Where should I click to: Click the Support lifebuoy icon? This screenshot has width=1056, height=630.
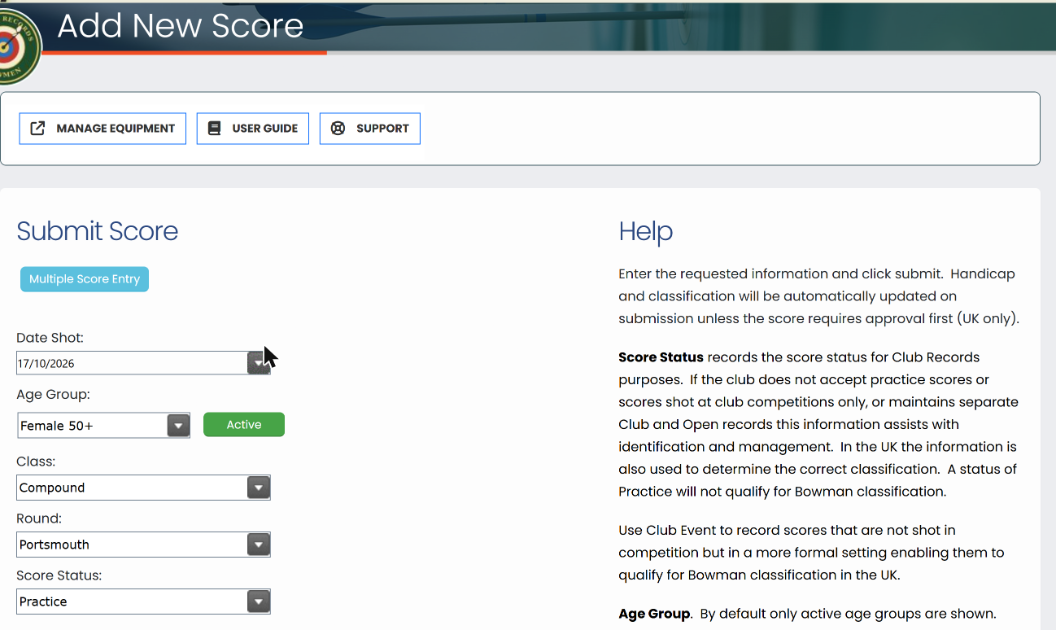338,128
